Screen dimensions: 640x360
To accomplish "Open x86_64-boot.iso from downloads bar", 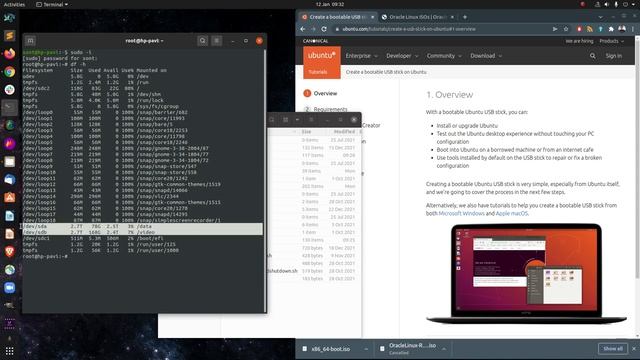I will [330, 349].
